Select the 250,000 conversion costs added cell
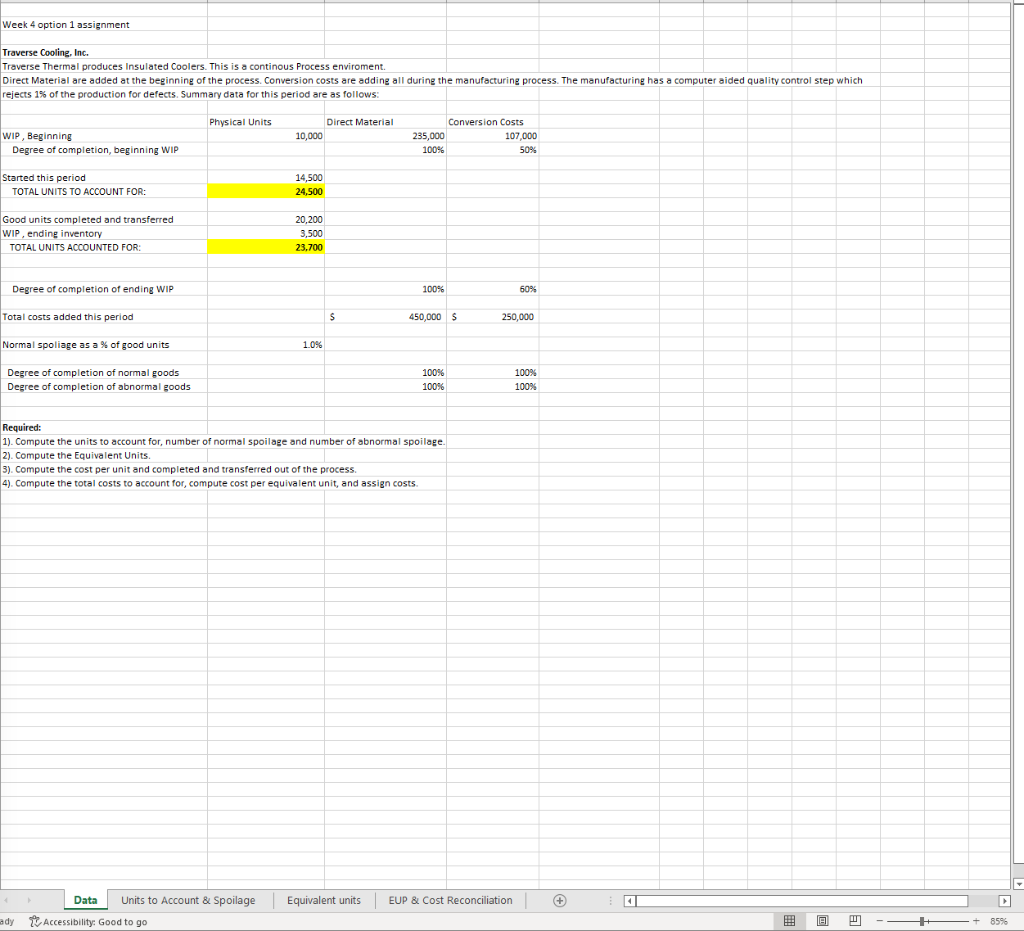This screenshot has height=931, width=1024. pyautogui.click(x=492, y=317)
